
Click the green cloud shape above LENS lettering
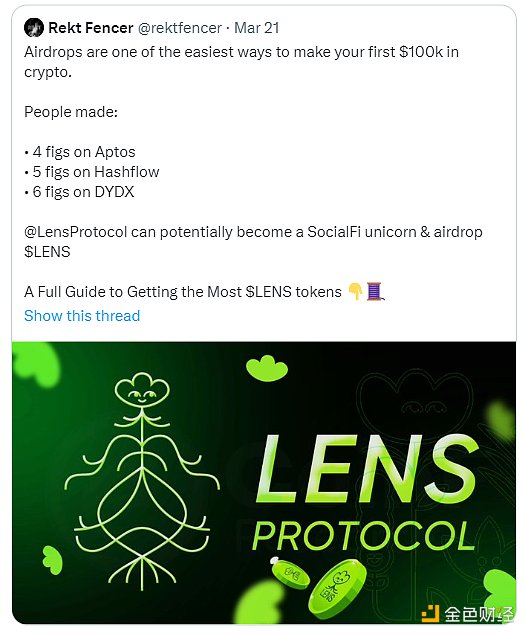coord(267,368)
